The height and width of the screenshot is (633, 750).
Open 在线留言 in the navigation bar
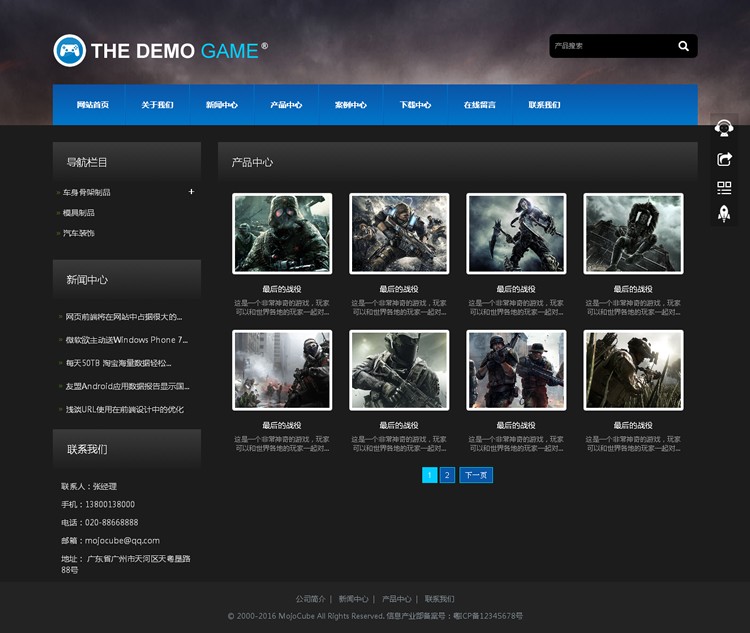[480, 105]
